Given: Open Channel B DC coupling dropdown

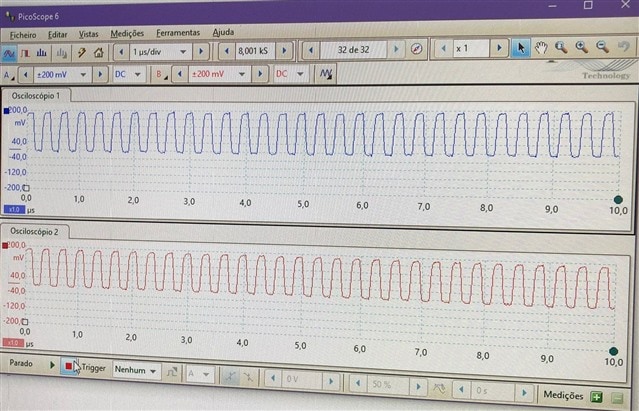Looking at the screenshot, I should click(300, 74).
